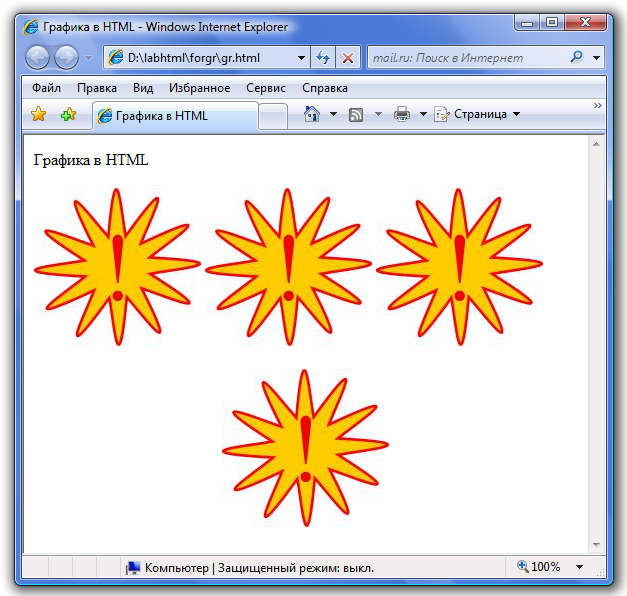Open the Справка menu

325,88
